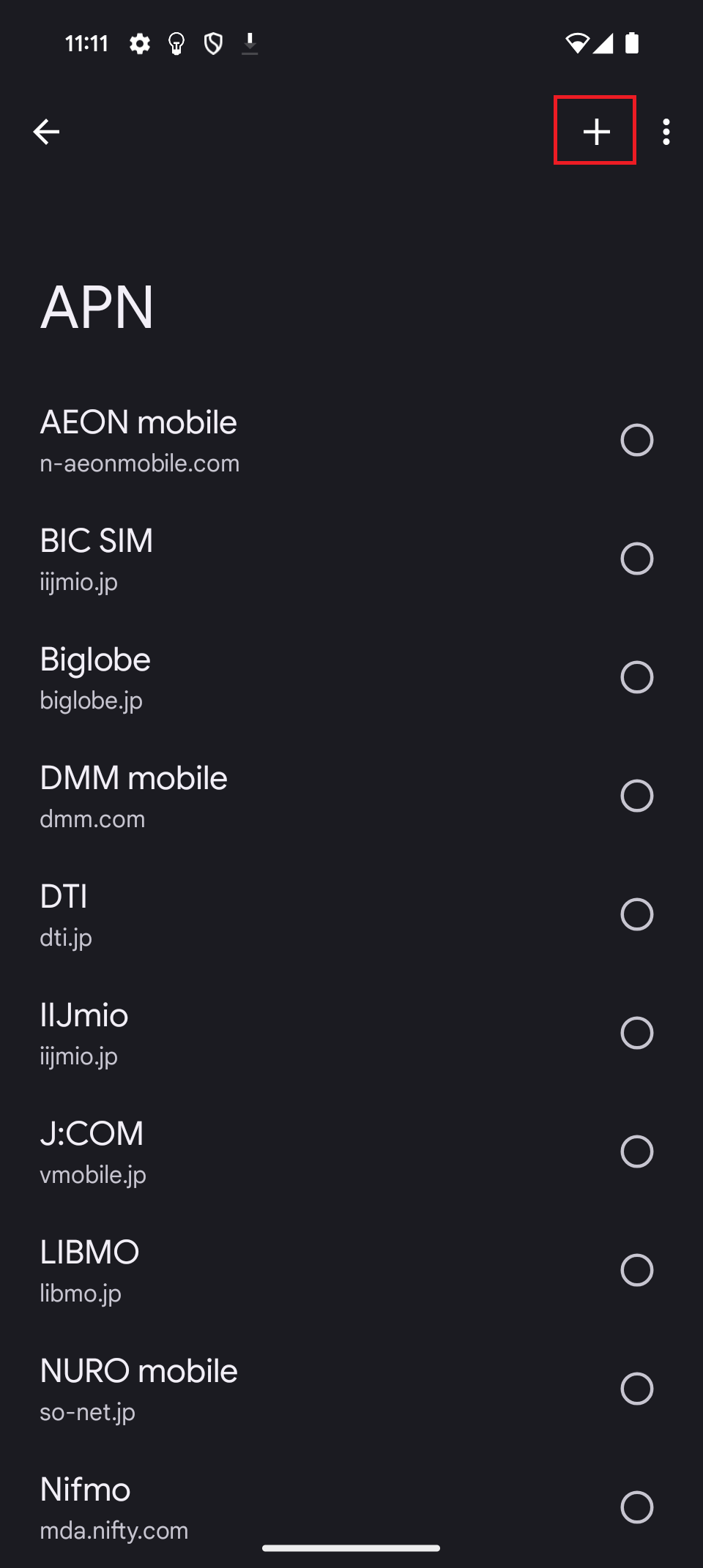703x1568 pixels.
Task: Tap the battery status icon
Action: pos(632,44)
